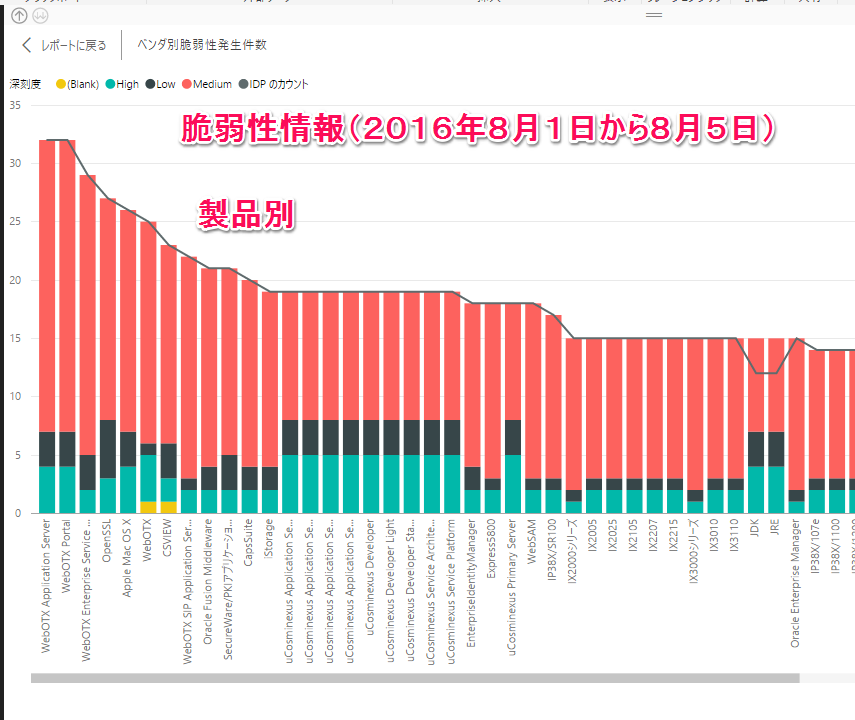Select the IDP のカウント legend entry
The image size is (855, 720).
[274, 84]
